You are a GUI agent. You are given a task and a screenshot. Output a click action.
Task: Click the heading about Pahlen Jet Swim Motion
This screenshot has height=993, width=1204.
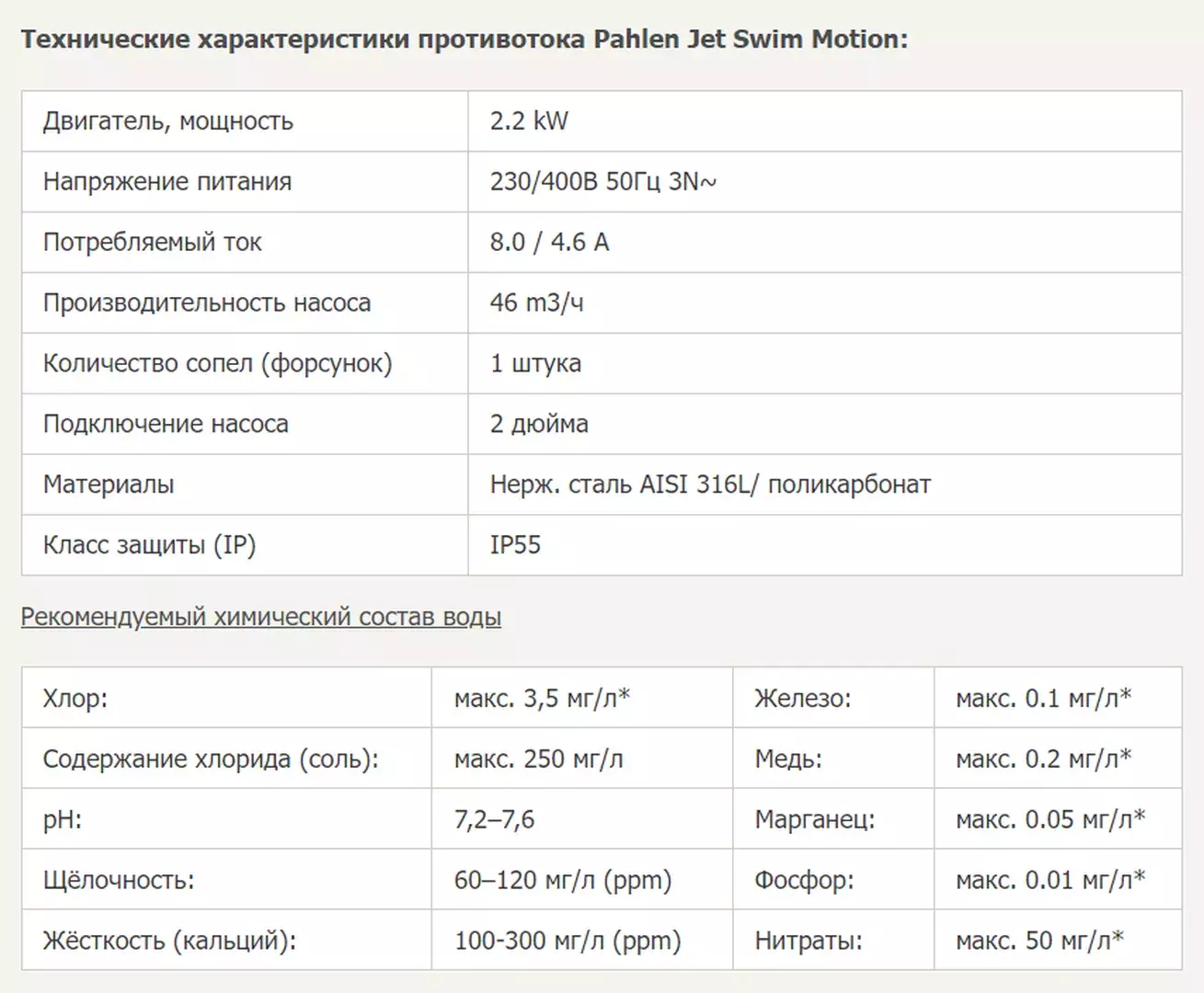464,40
